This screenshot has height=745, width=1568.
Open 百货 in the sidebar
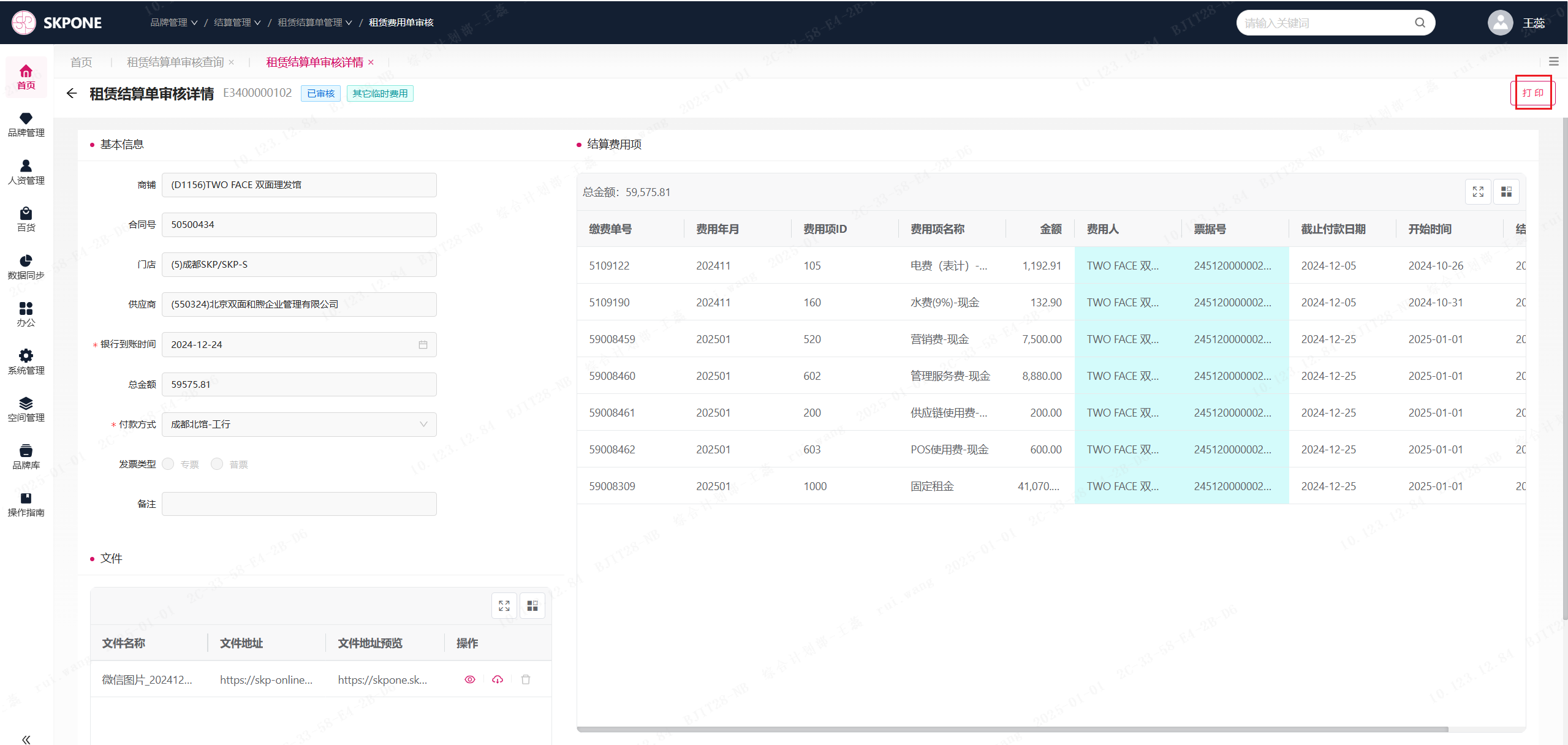pos(26,219)
